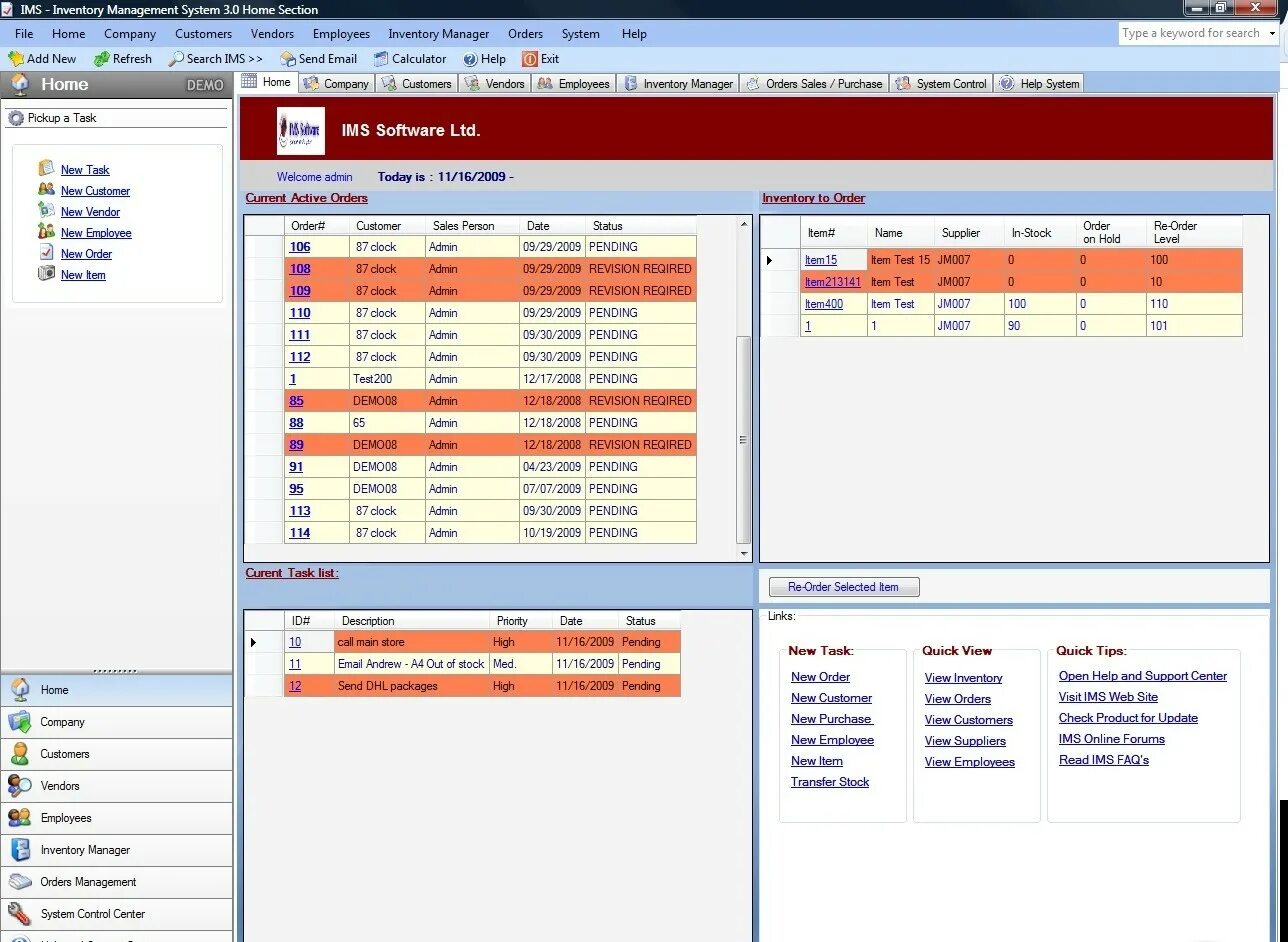Viewport: 1288px width, 942px height.
Task: Click the Refresh toolbar icon
Action: click(101, 59)
